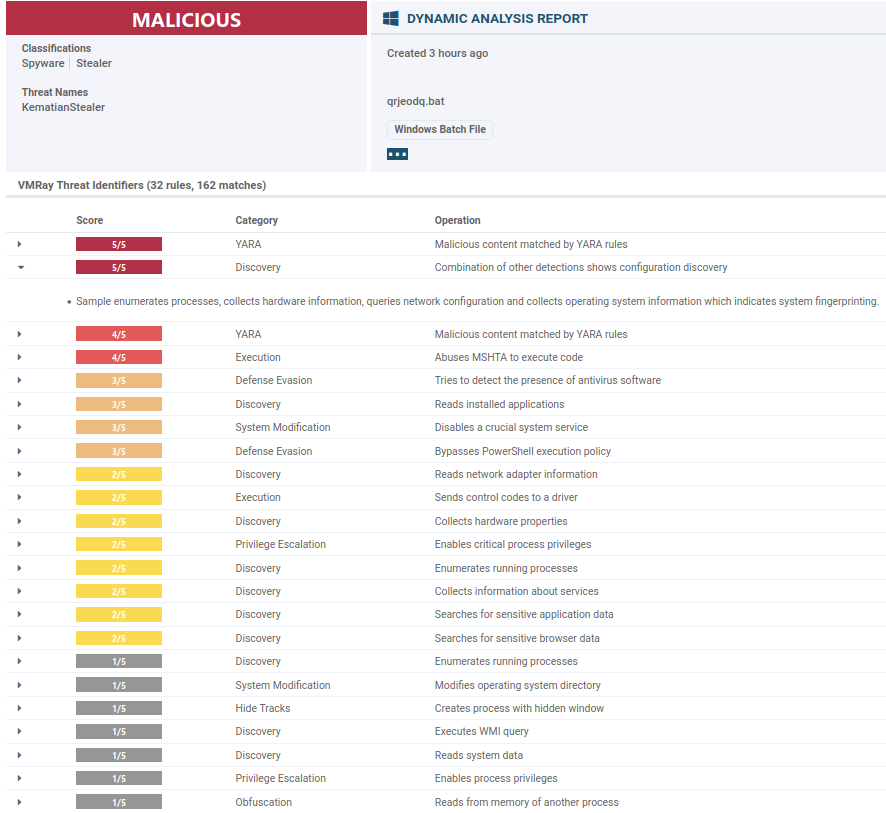The height and width of the screenshot is (813, 886).
Task: Expand the Reads network adapter information row
Action: [19, 474]
